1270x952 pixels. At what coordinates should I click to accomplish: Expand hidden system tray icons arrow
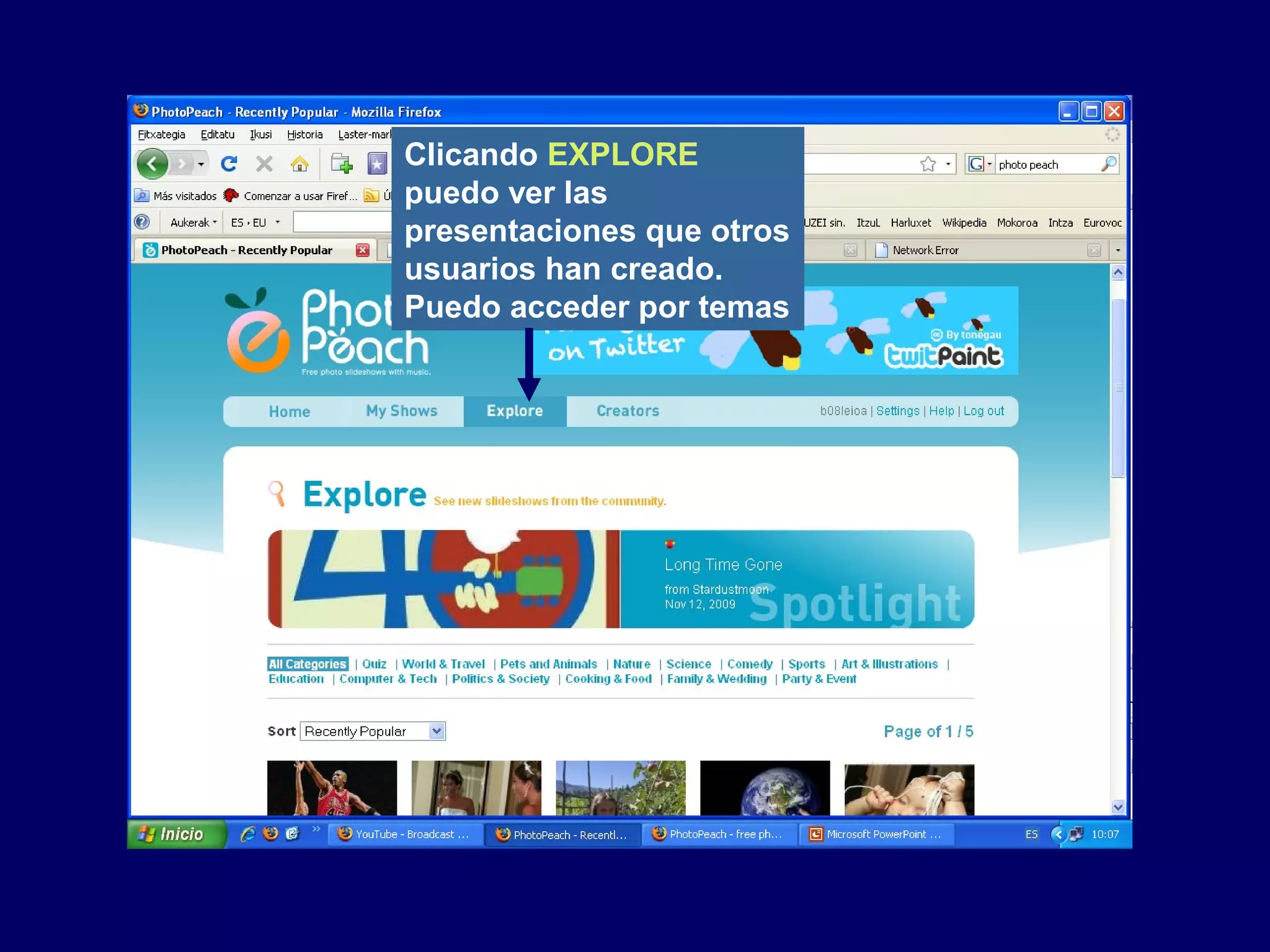1059,834
